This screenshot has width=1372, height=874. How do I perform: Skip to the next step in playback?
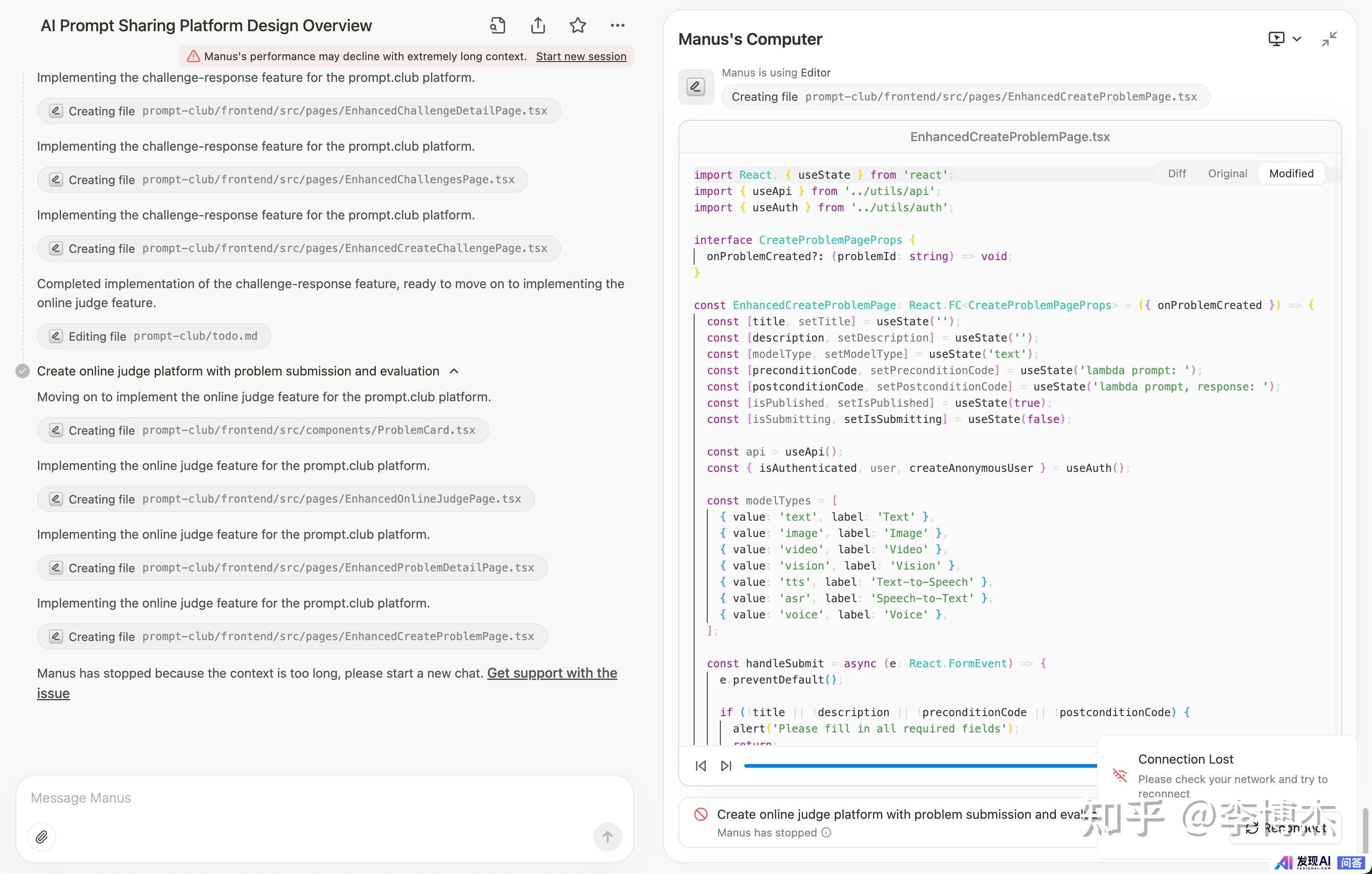tap(726, 766)
